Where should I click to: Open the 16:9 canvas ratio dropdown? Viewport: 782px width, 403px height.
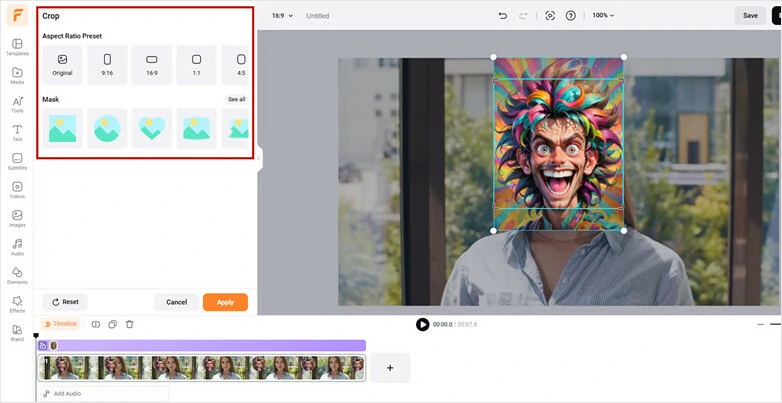(282, 15)
